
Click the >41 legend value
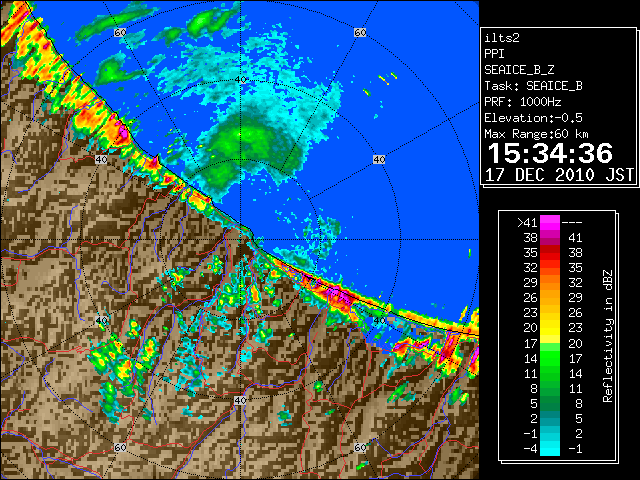click(527, 222)
